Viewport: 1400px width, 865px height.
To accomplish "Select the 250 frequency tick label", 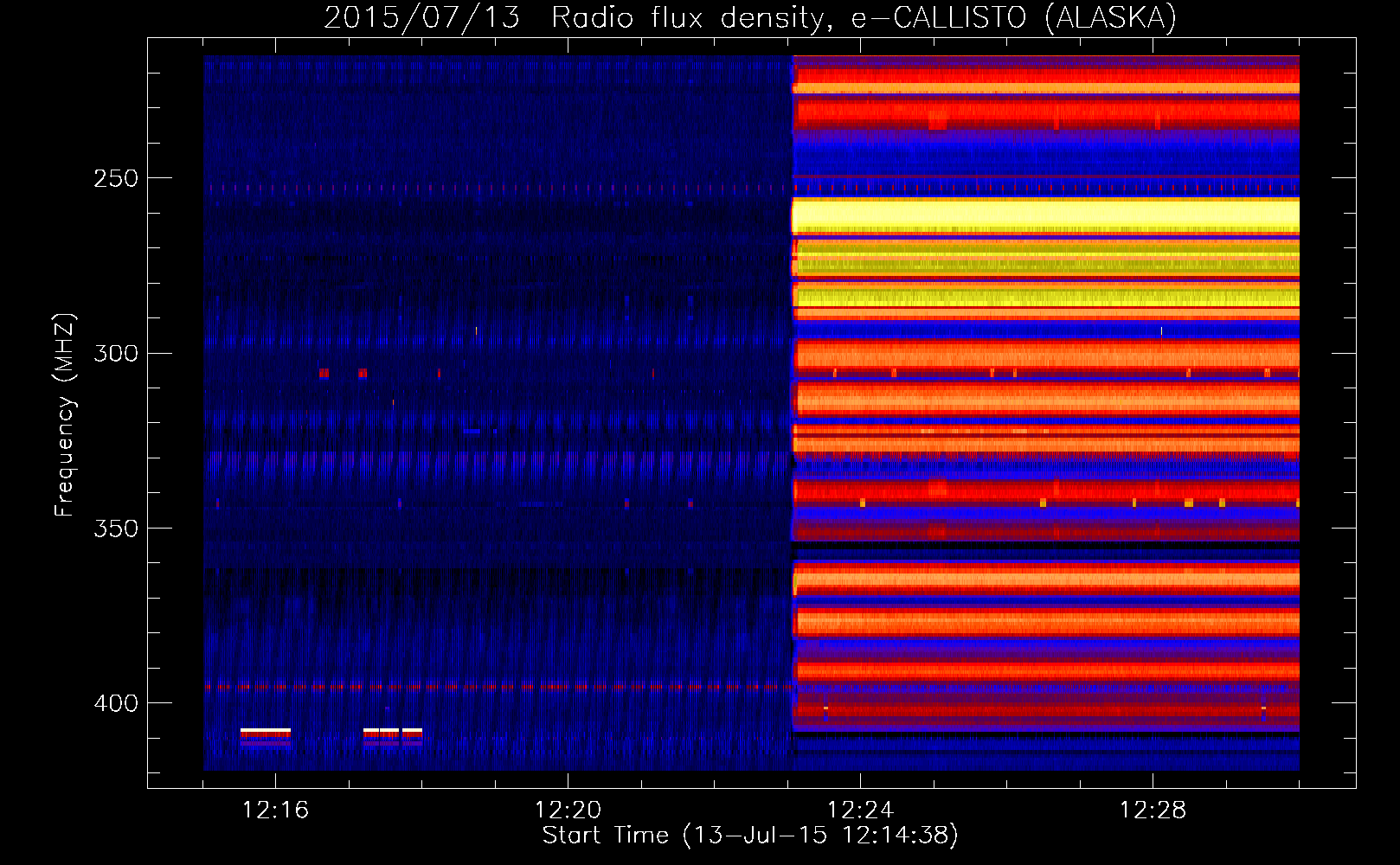I will [117, 178].
